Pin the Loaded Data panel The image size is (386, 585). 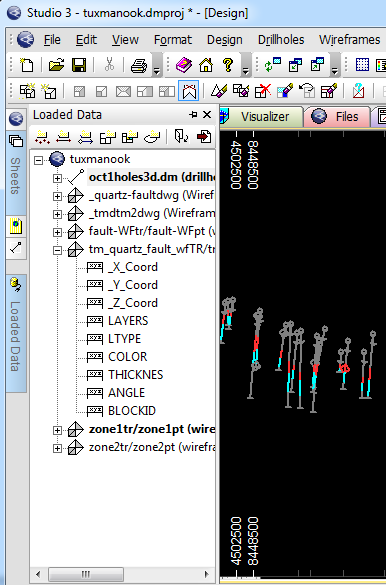tap(194, 115)
